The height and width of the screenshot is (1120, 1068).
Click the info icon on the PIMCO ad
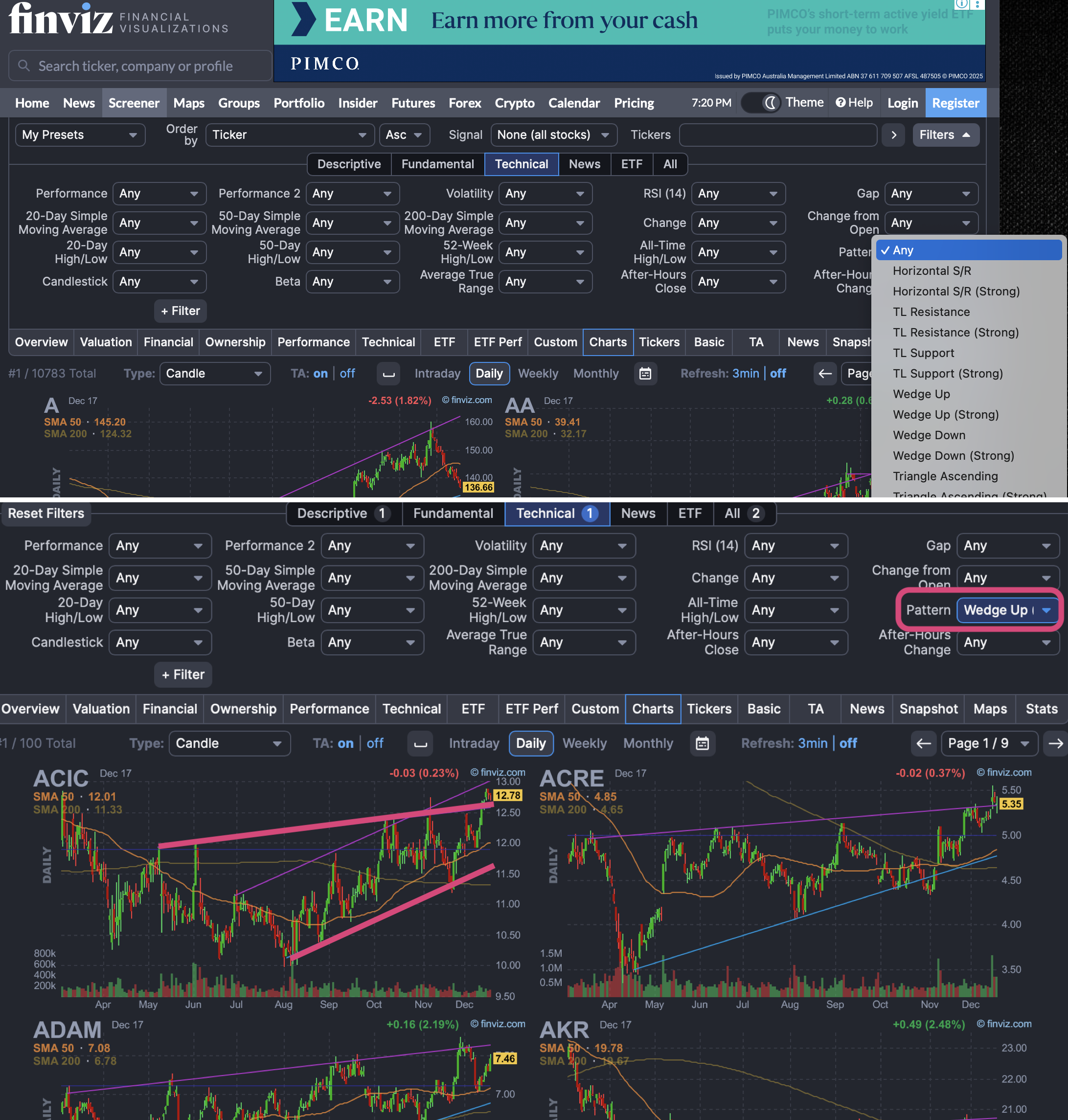[x=961, y=4]
